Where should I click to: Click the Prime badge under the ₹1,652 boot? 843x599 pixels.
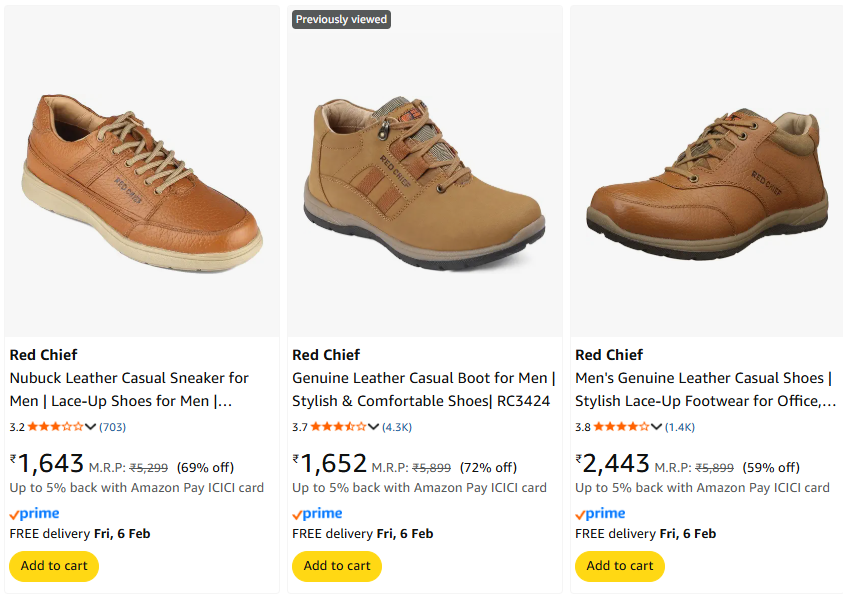coord(318,513)
